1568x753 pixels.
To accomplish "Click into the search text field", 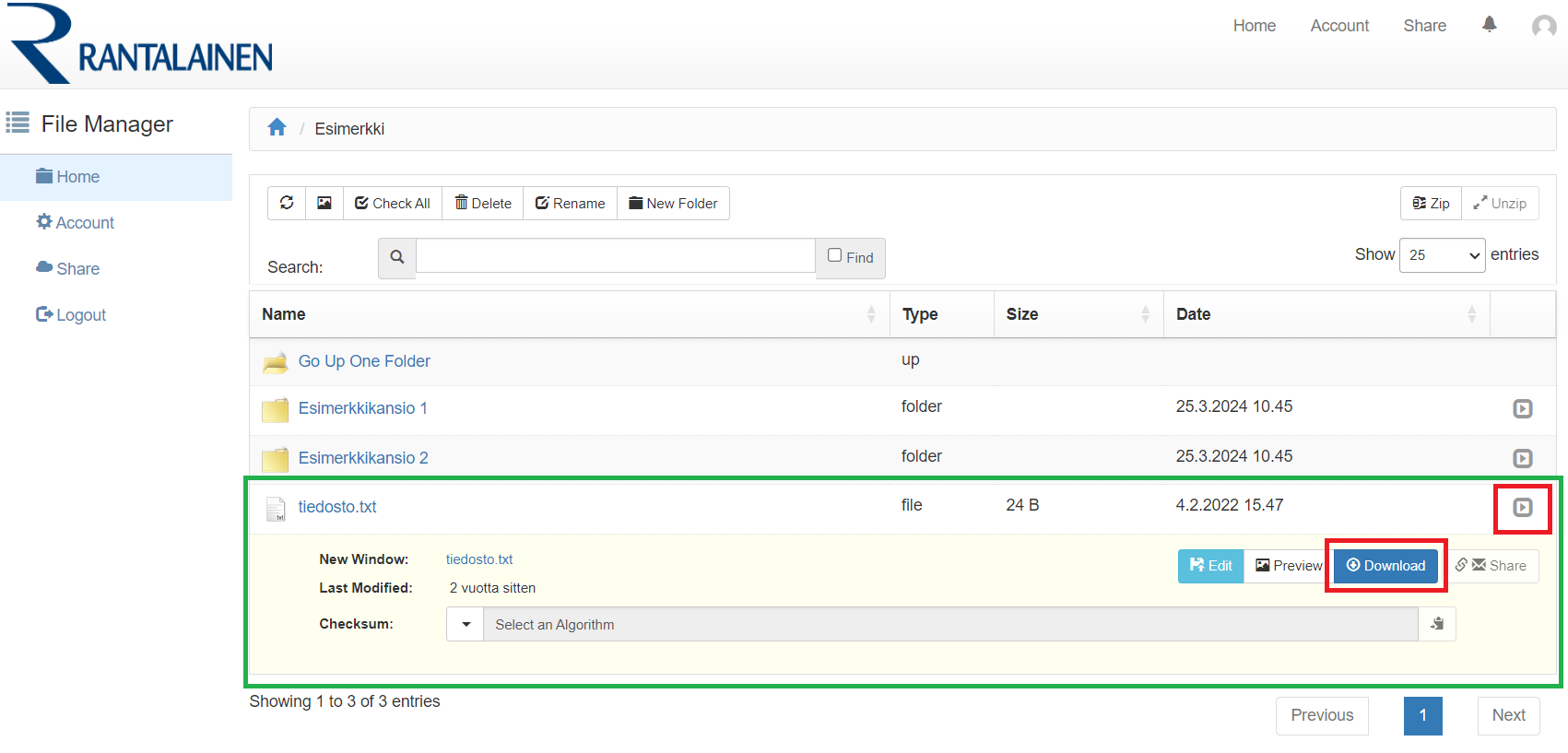I will click(x=615, y=256).
